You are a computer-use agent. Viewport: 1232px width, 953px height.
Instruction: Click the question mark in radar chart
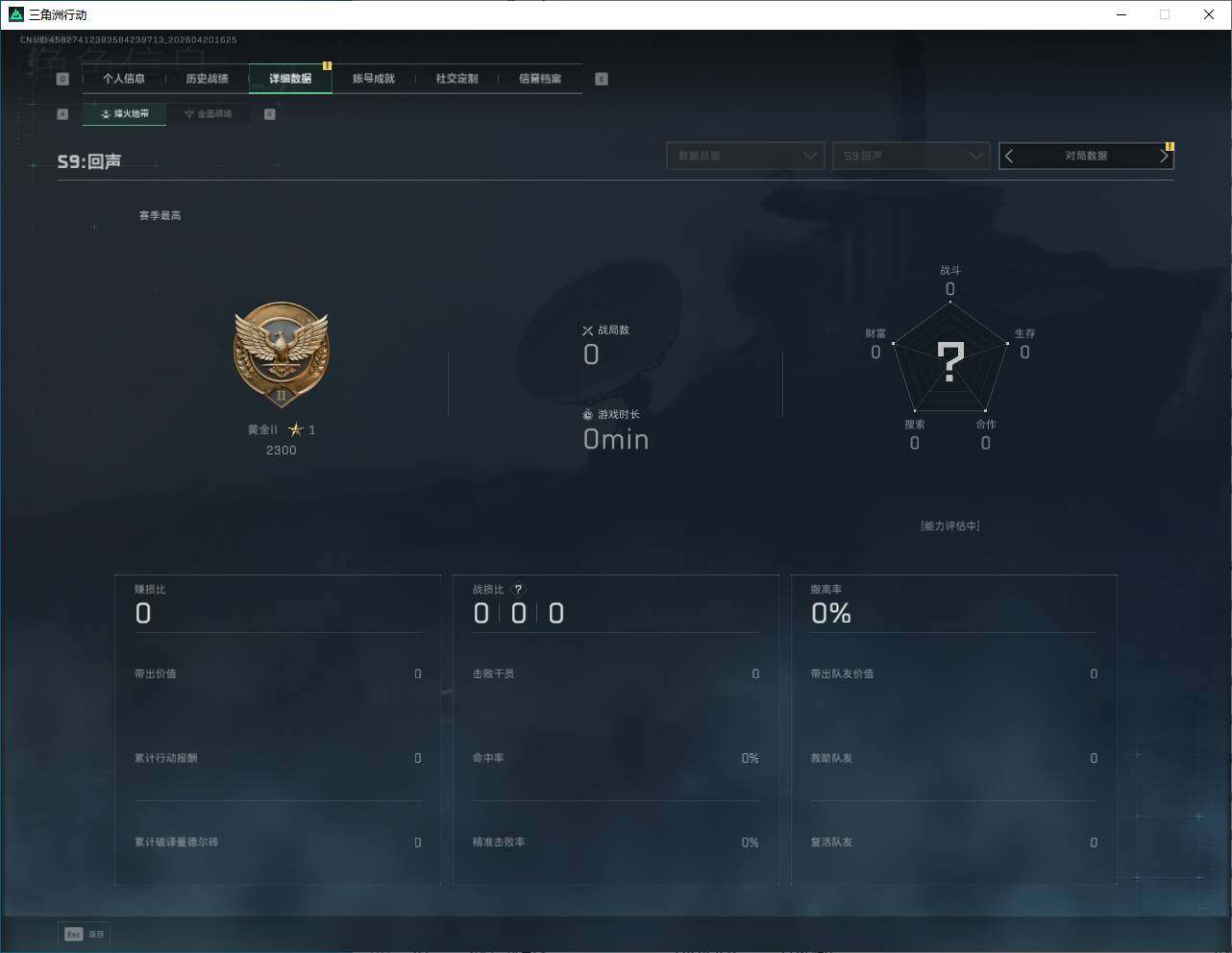(950, 363)
